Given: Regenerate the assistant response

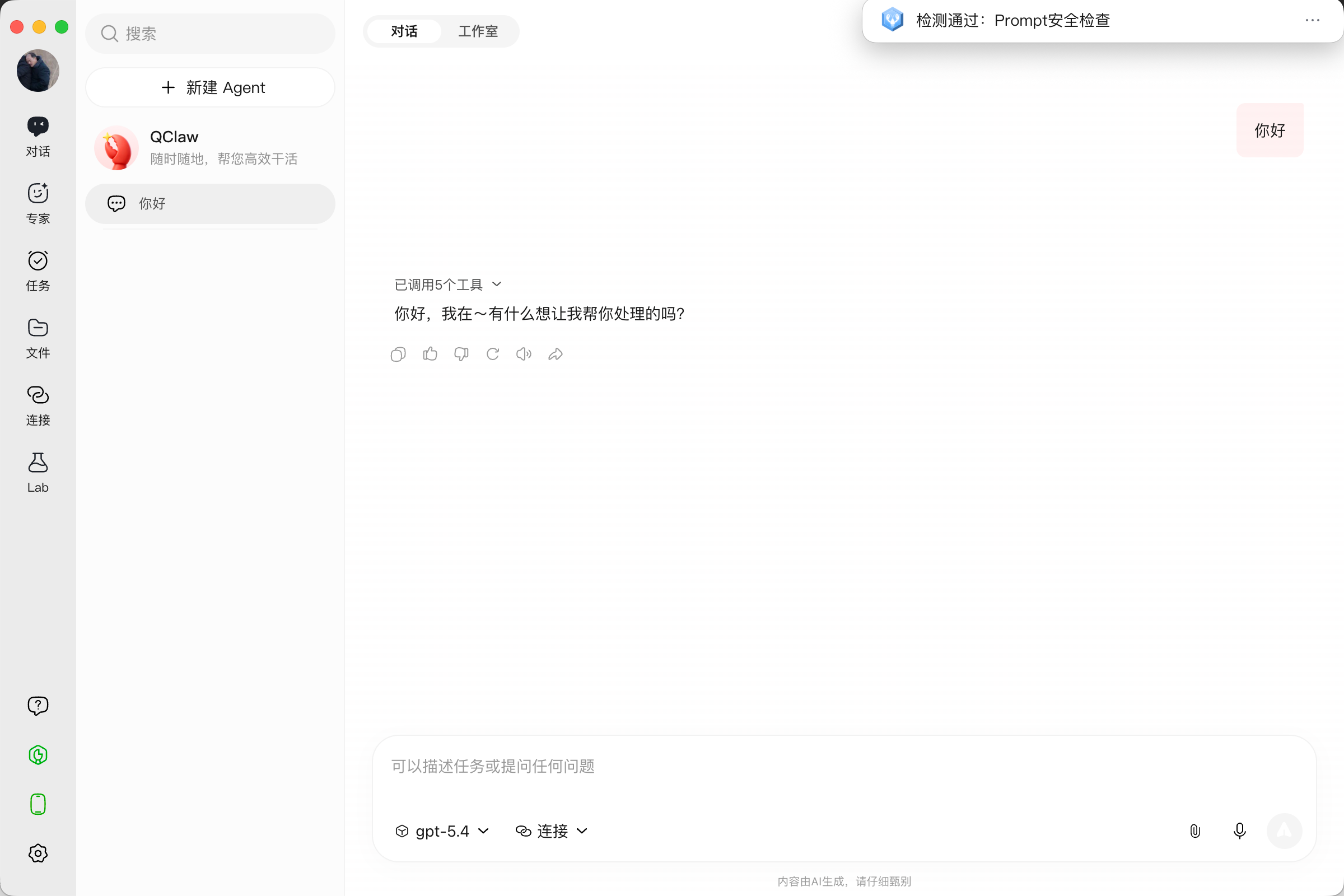Looking at the screenshot, I should click(x=493, y=354).
